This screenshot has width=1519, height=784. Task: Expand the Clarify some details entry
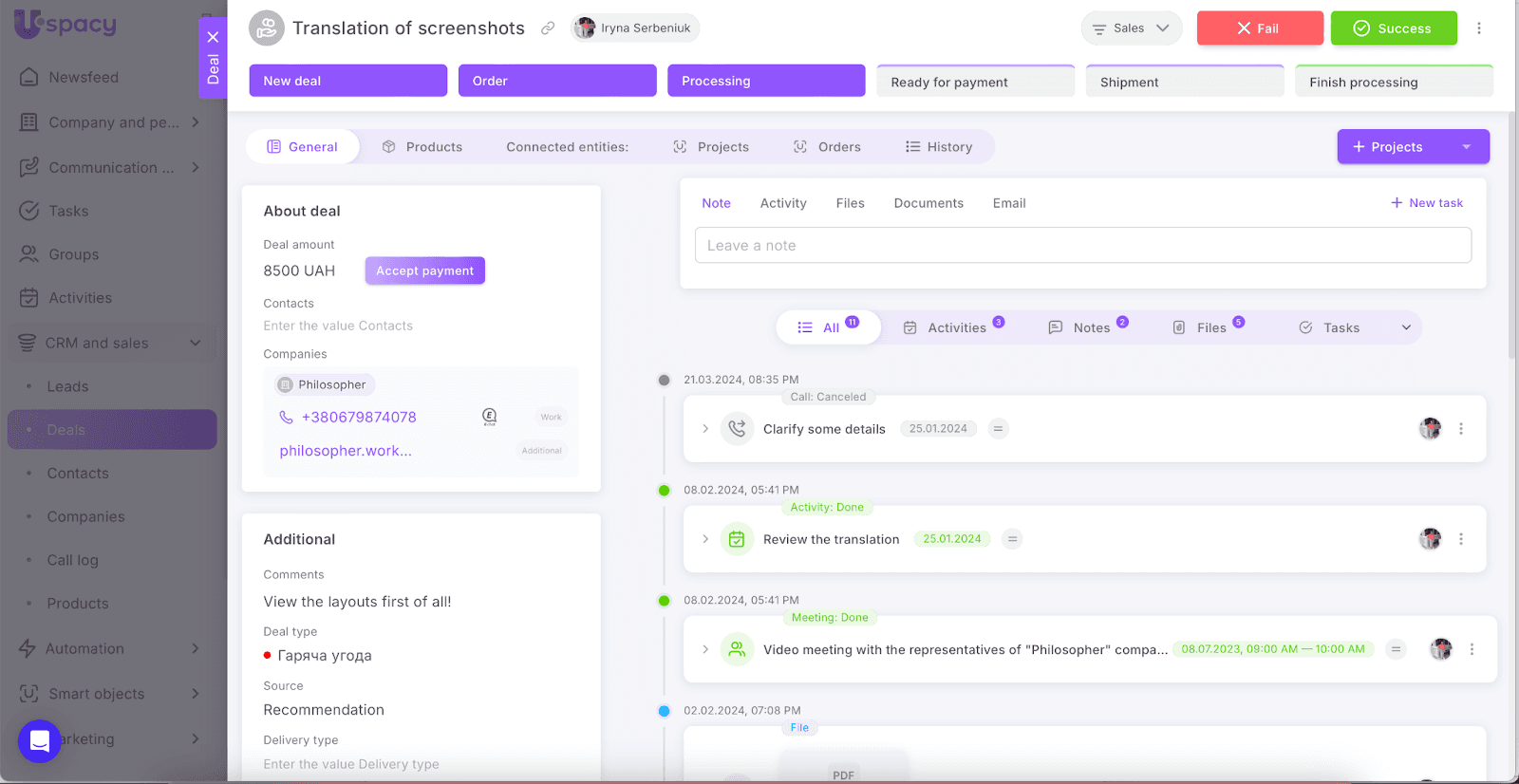705,429
